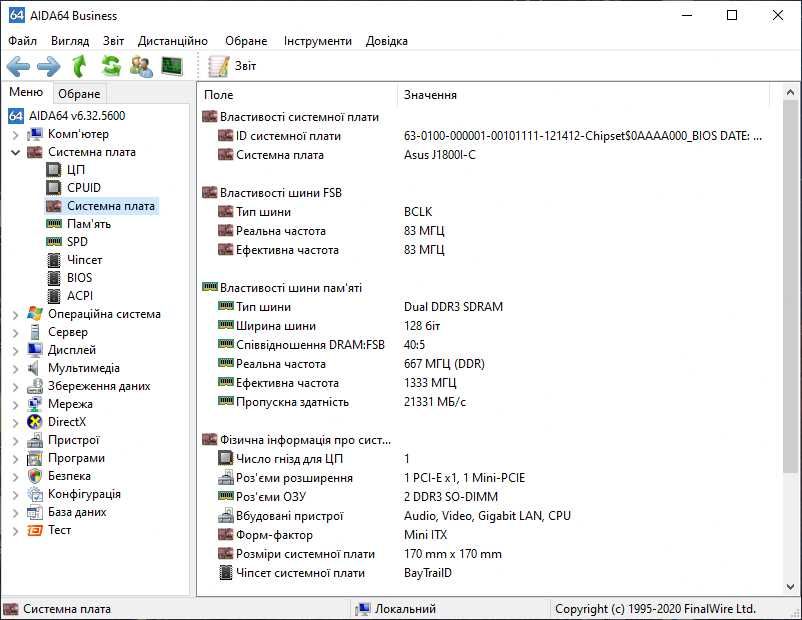Image resolution: width=802 pixels, height=620 pixels.
Task: Switch to the Меню tab
Action: pos(26,92)
